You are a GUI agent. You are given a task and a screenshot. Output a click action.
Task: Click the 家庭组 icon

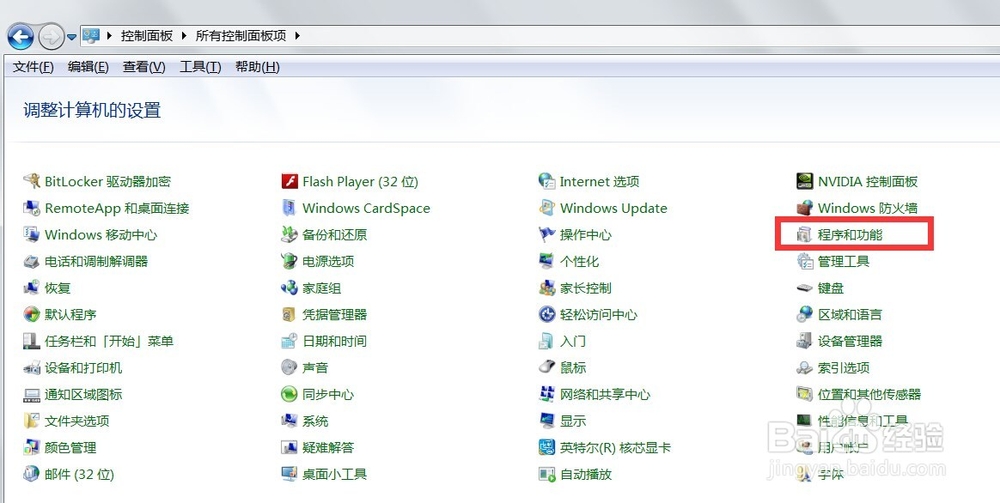290,288
